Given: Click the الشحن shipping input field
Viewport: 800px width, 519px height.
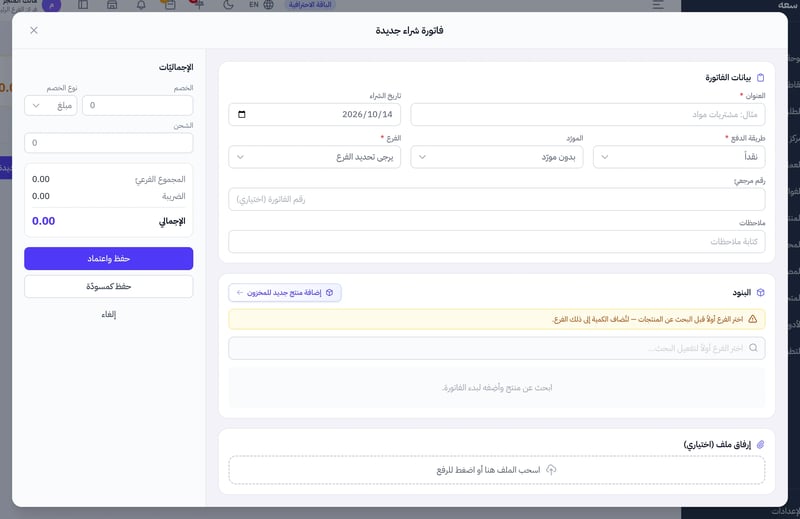Looking at the screenshot, I should point(109,143).
